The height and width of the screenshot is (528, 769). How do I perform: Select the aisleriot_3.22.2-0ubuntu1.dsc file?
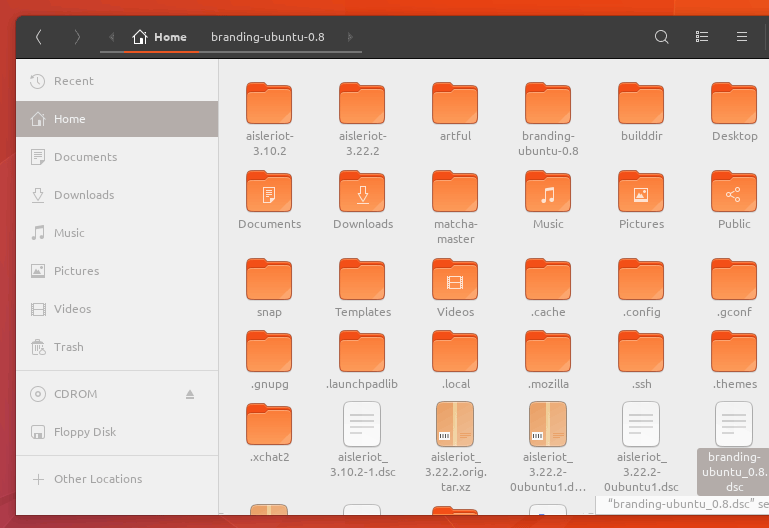click(x=641, y=447)
